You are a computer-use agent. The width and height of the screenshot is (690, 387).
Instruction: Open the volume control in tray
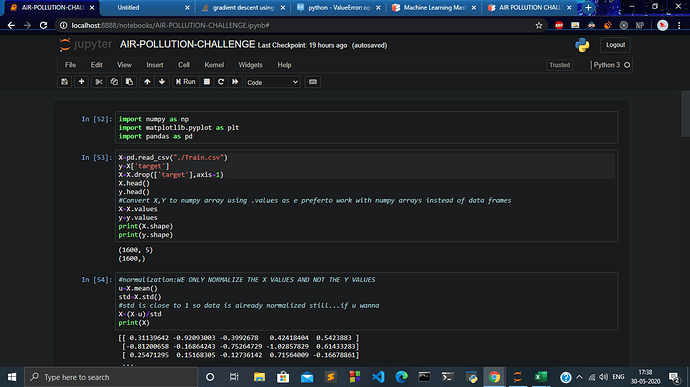[603, 377]
